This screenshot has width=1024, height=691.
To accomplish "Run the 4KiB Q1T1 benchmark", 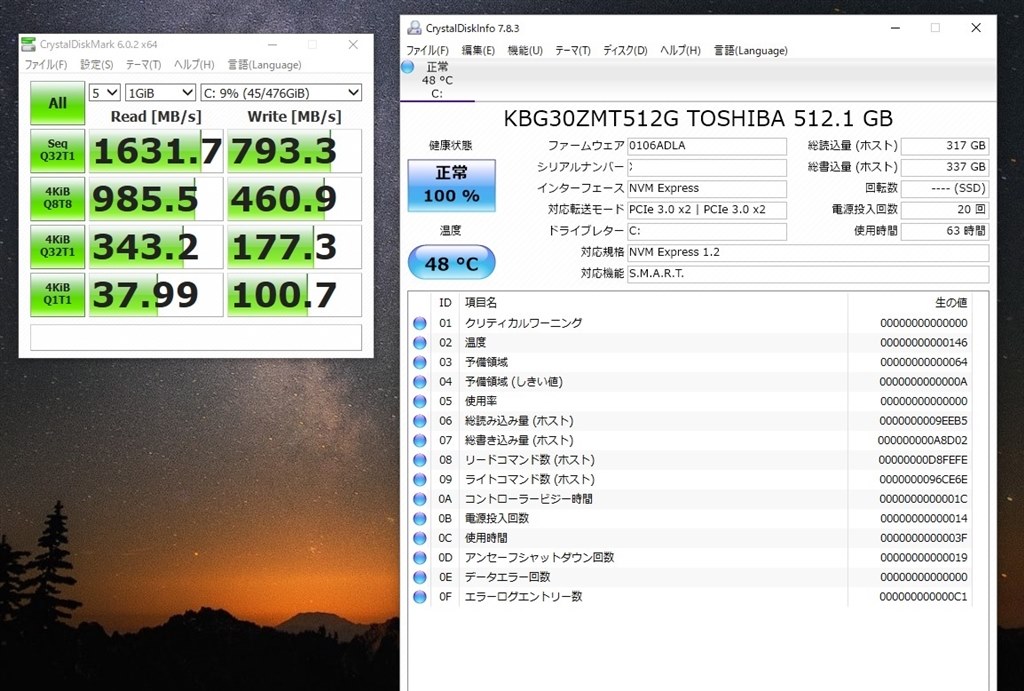I will [57, 294].
